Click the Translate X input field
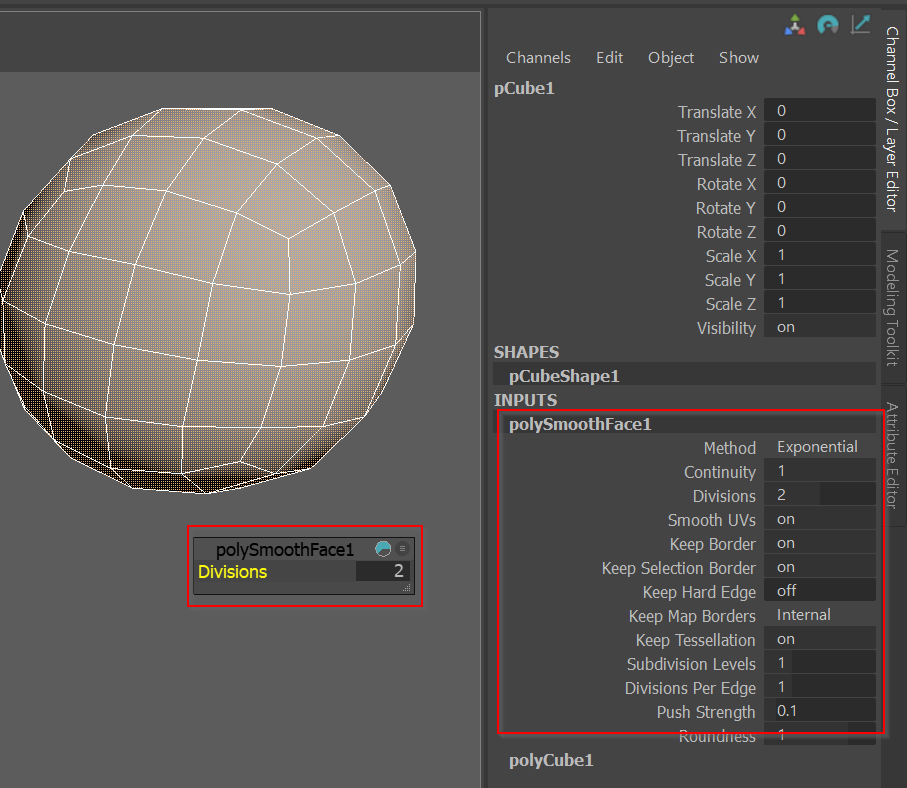The height and width of the screenshot is (788, 907). tap(820, 110)
